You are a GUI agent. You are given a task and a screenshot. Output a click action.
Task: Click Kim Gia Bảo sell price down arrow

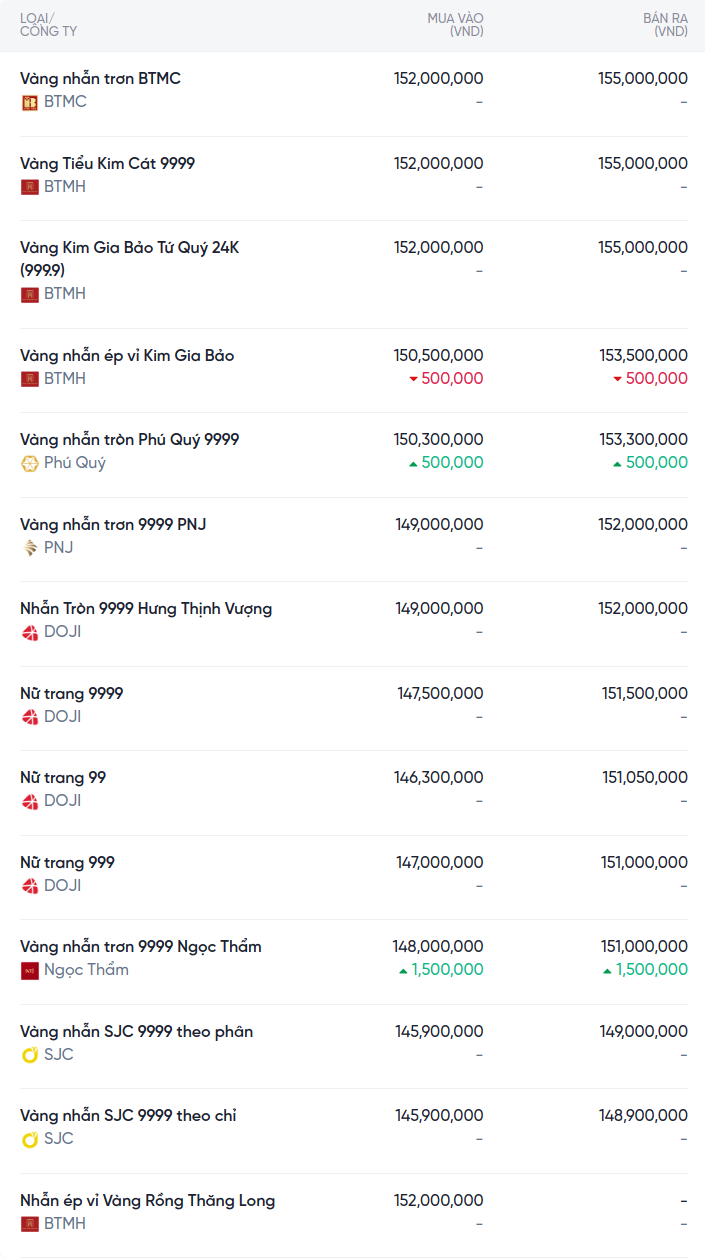point(617,379)
